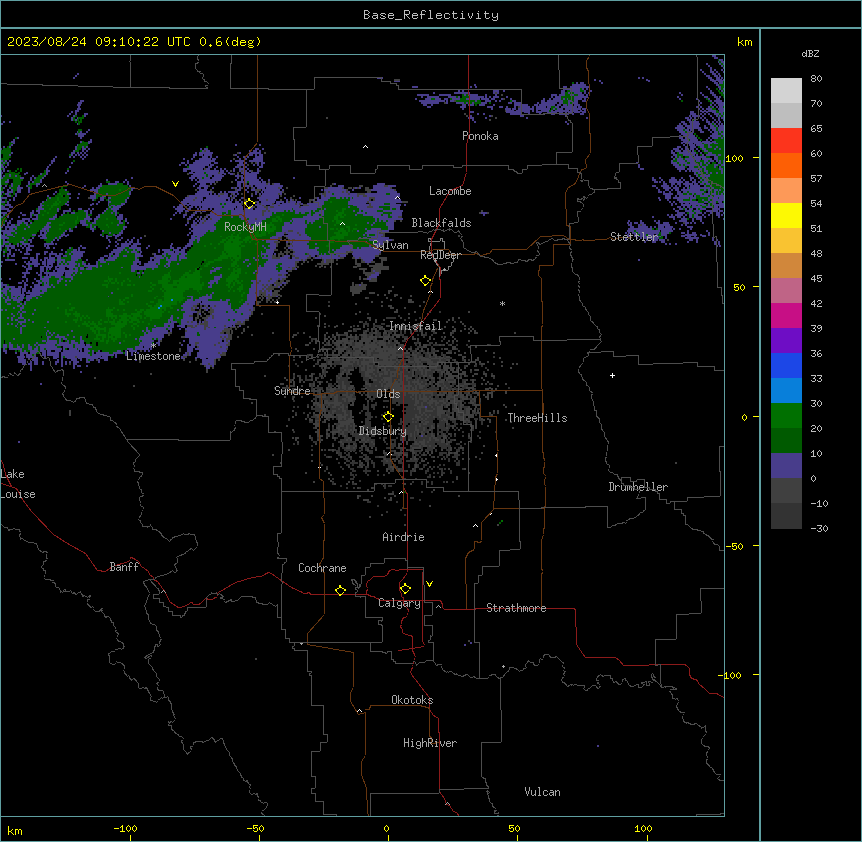Click the Innisfail city label
The width and height of the screenshot is (862, 842).
415,326
